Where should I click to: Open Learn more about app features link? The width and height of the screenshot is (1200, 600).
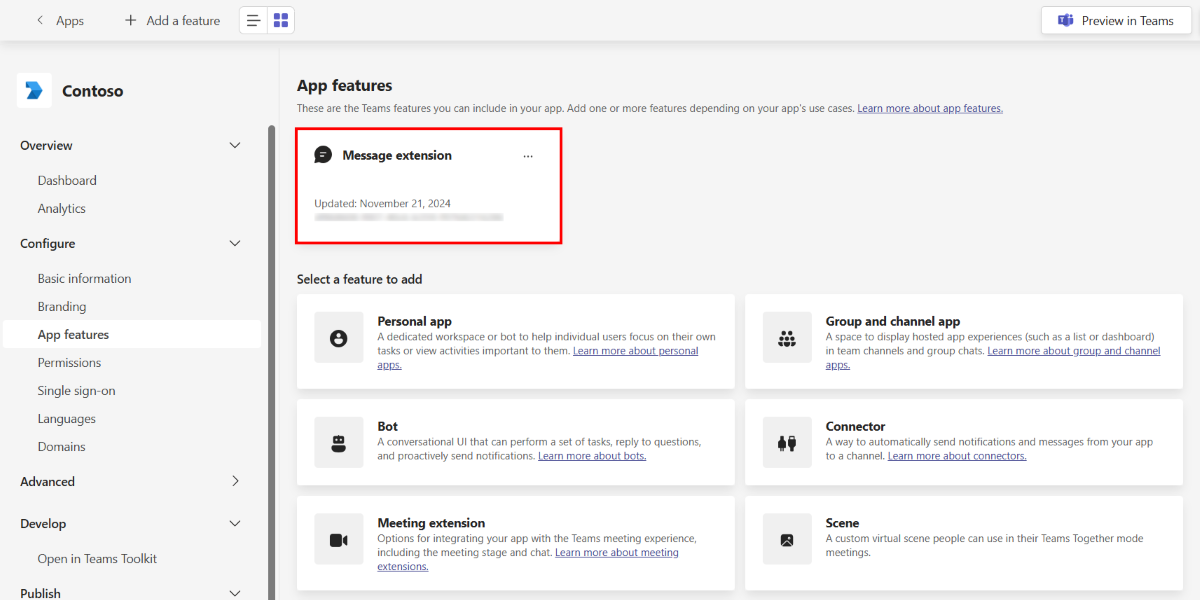click(930, 108)
